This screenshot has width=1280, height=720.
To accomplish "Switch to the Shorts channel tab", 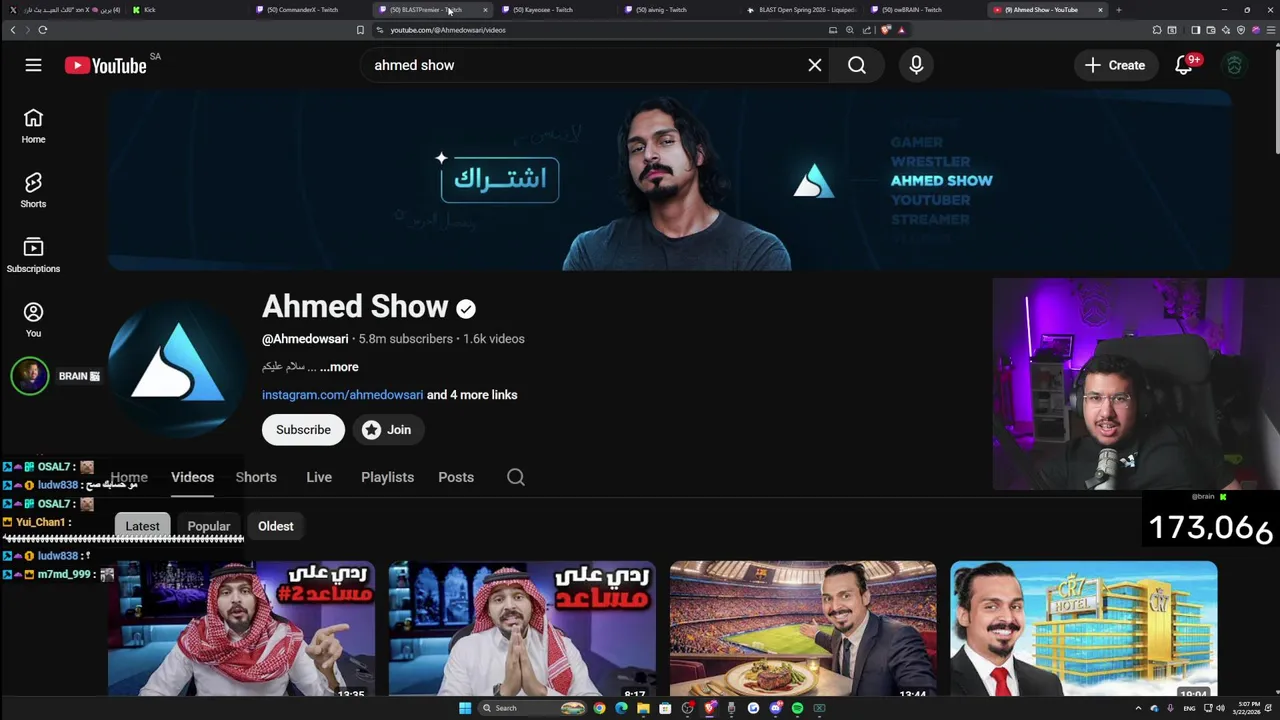I will [x=256, y=477].
